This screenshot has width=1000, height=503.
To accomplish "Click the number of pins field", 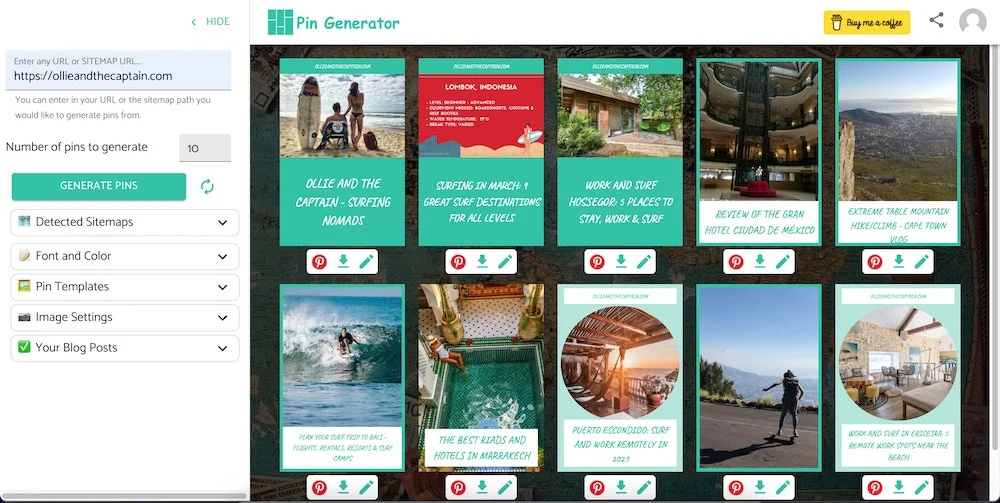I will click(205, 148).
